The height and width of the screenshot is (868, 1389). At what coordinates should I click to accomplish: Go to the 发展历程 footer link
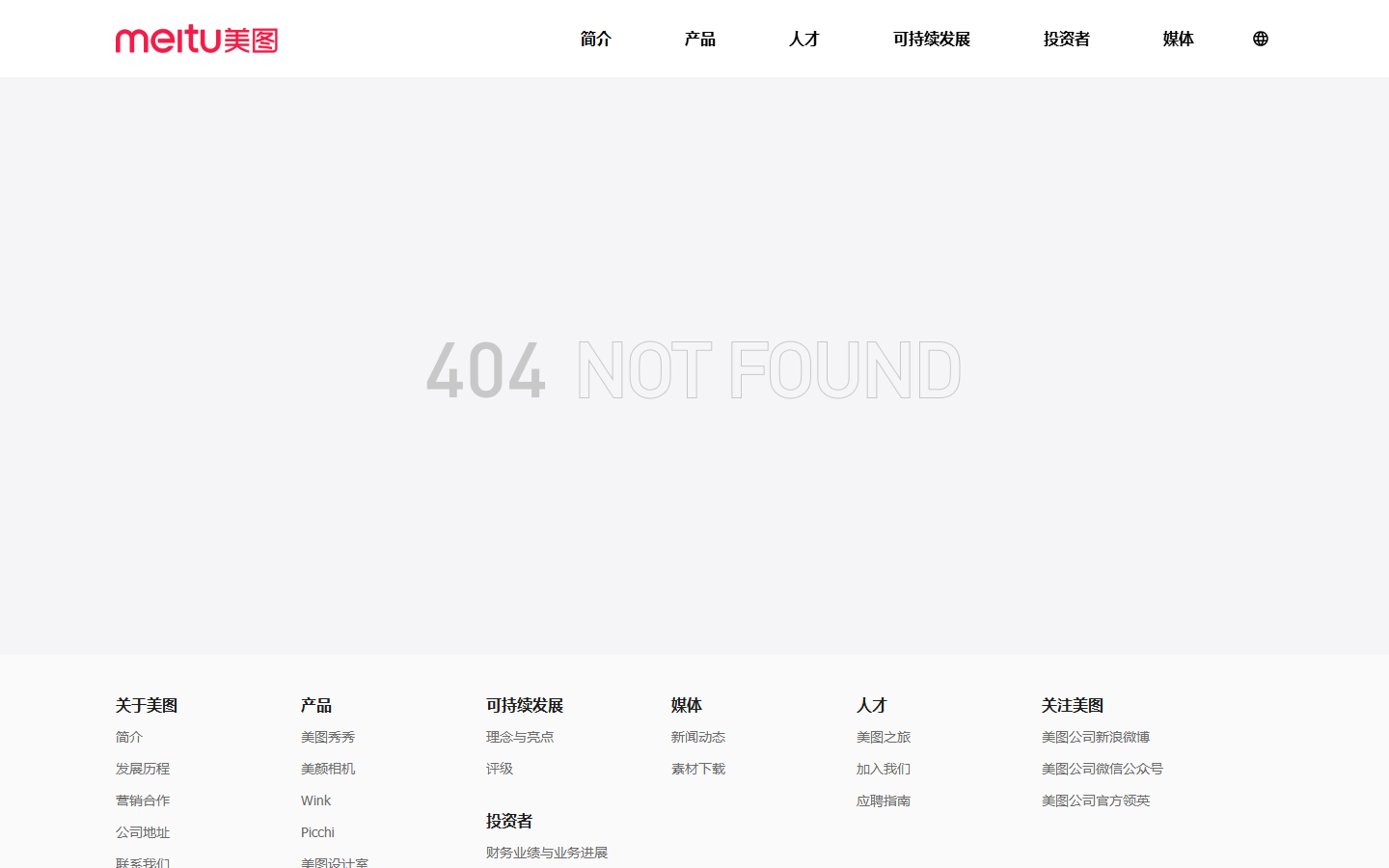143,769
